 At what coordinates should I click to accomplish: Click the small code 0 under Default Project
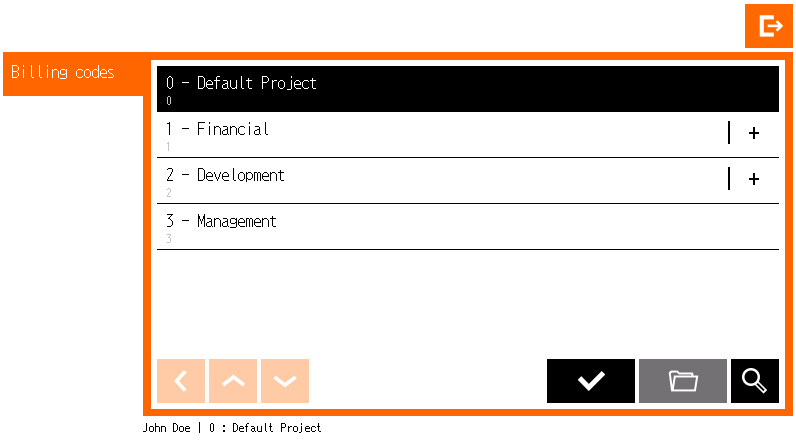[x=169, y=101]
